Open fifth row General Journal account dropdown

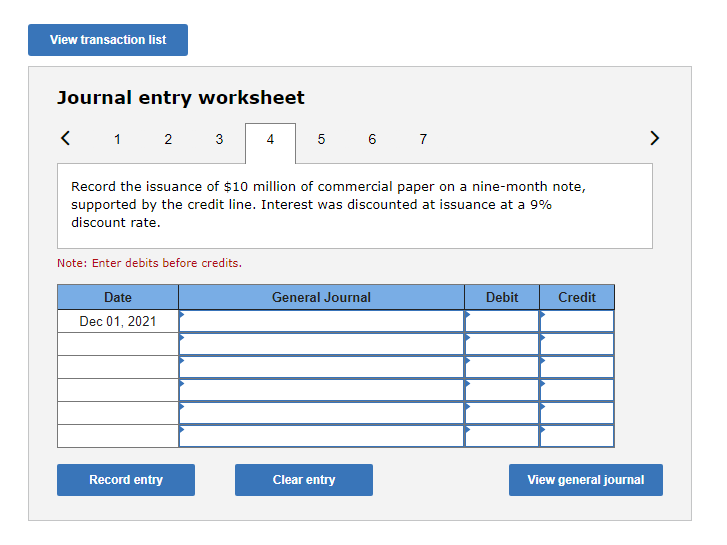click(321, 413)
